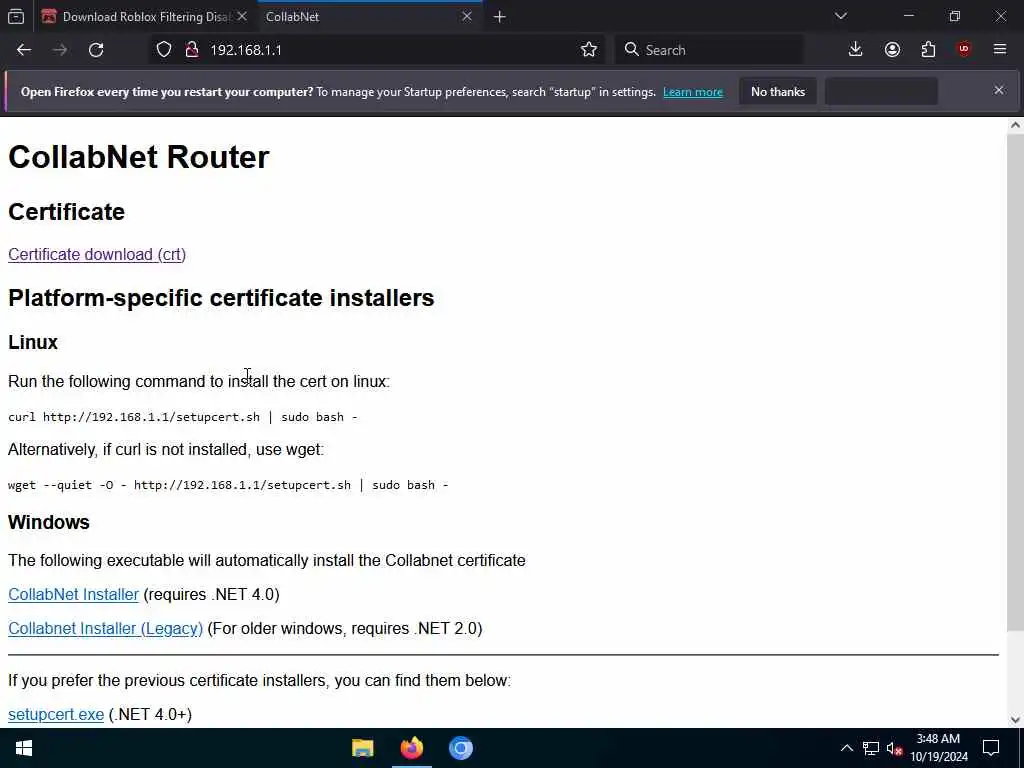Close the Download Roblox Filtering tab

(242, 16)
